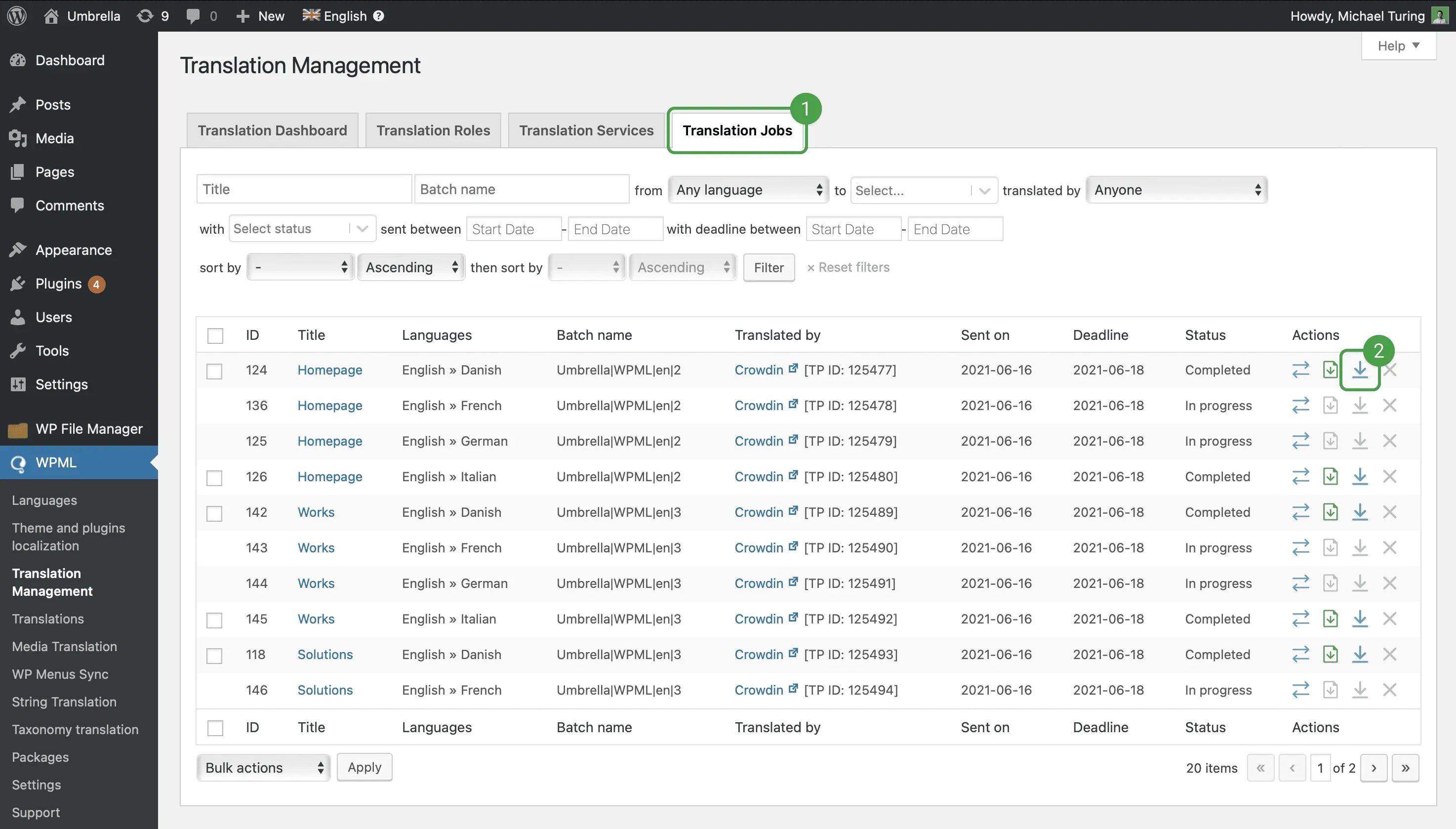This screenshot has width=1456, height=829.
Task: Open the Crowdin link for job 125
Action: click(x=759, y=441)
